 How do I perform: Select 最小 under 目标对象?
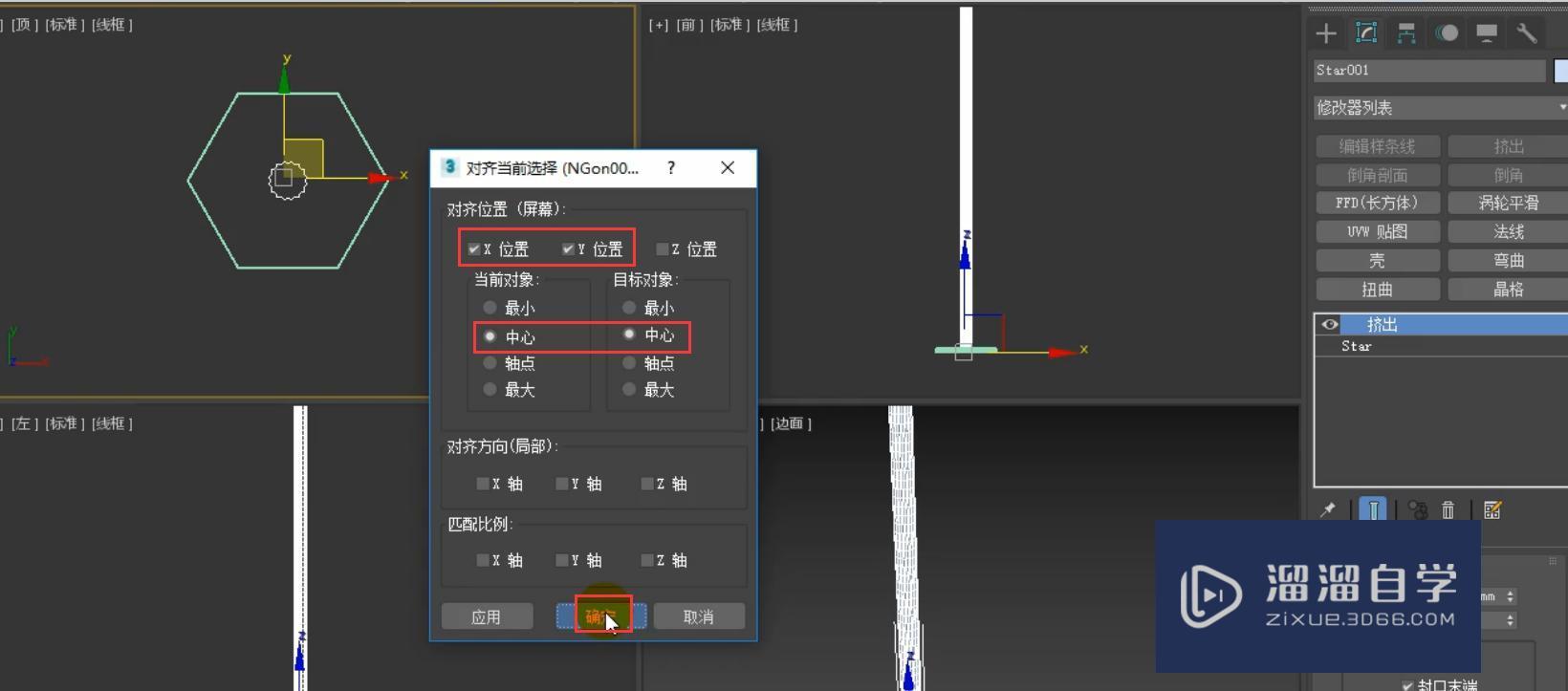coord(629,308)
